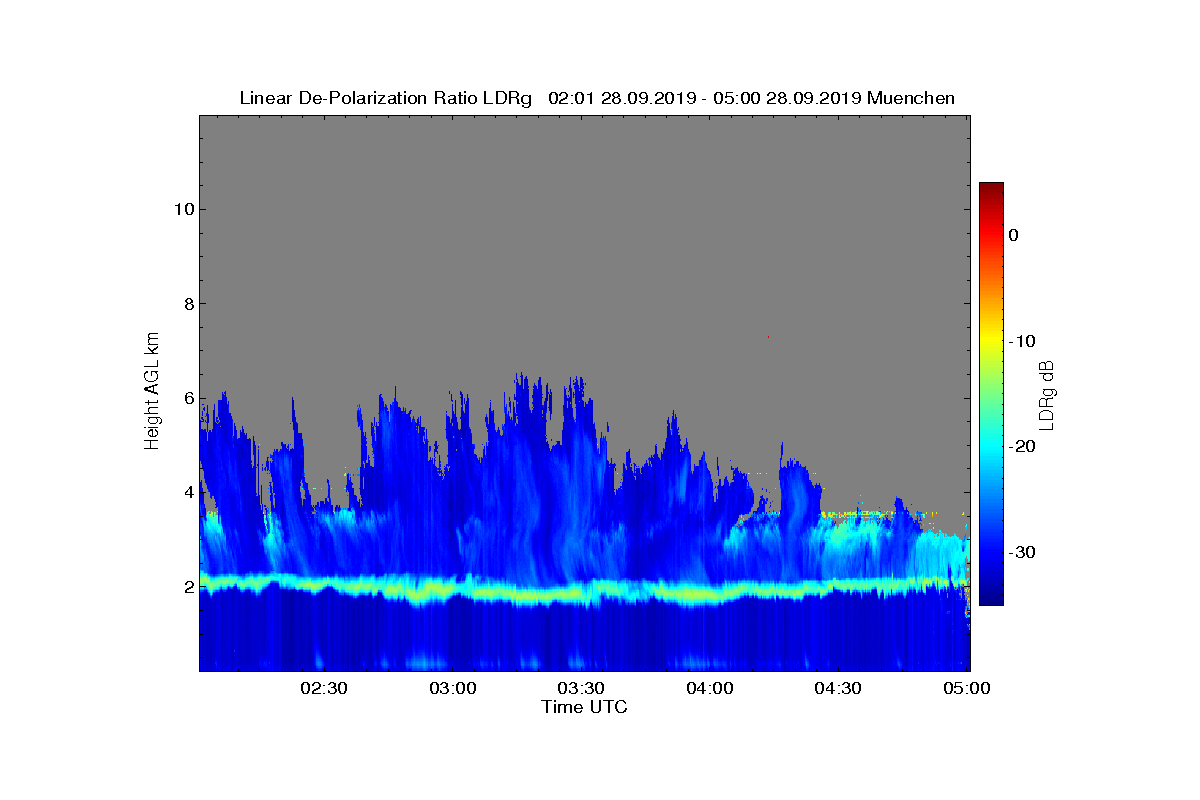
Task: Click the '04:30' time axis label
Action: coord(838,688)
